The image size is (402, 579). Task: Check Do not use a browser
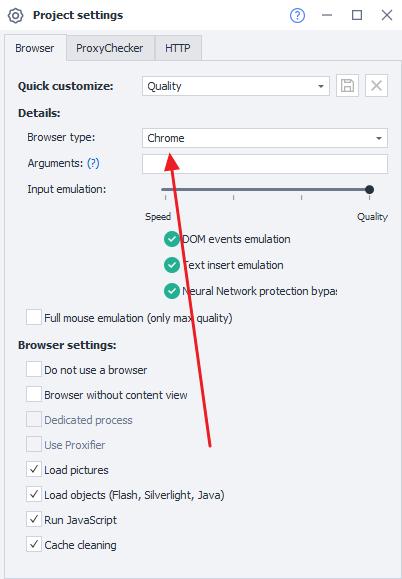click(x=34, y=369)
